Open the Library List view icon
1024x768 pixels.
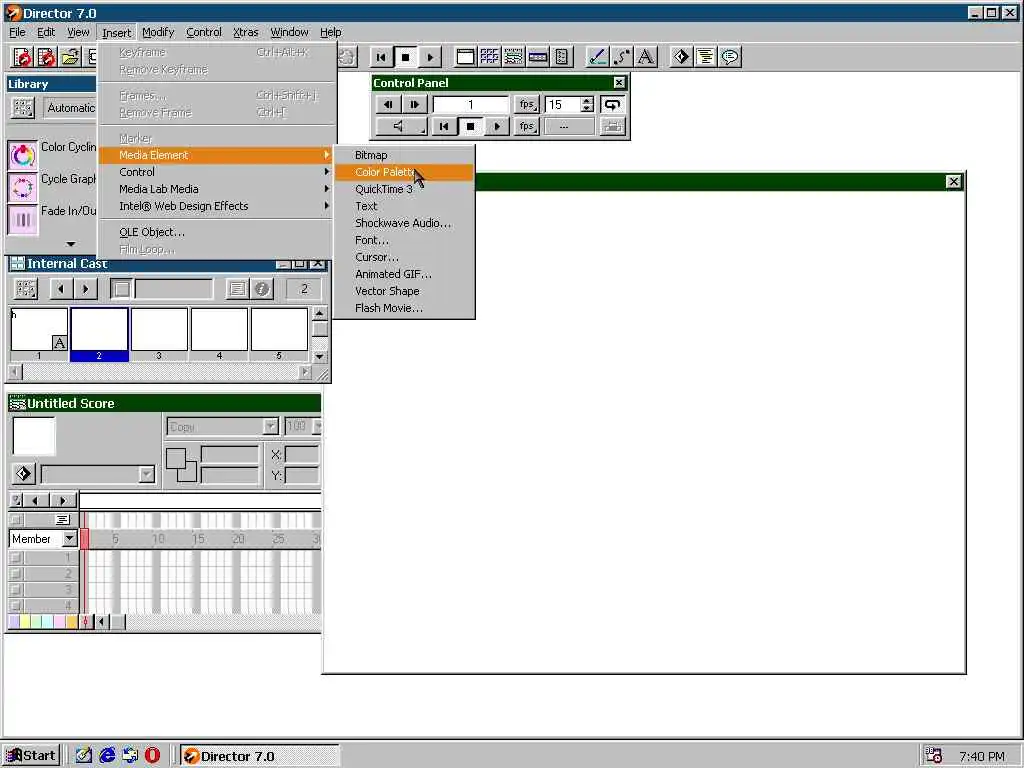23,108
